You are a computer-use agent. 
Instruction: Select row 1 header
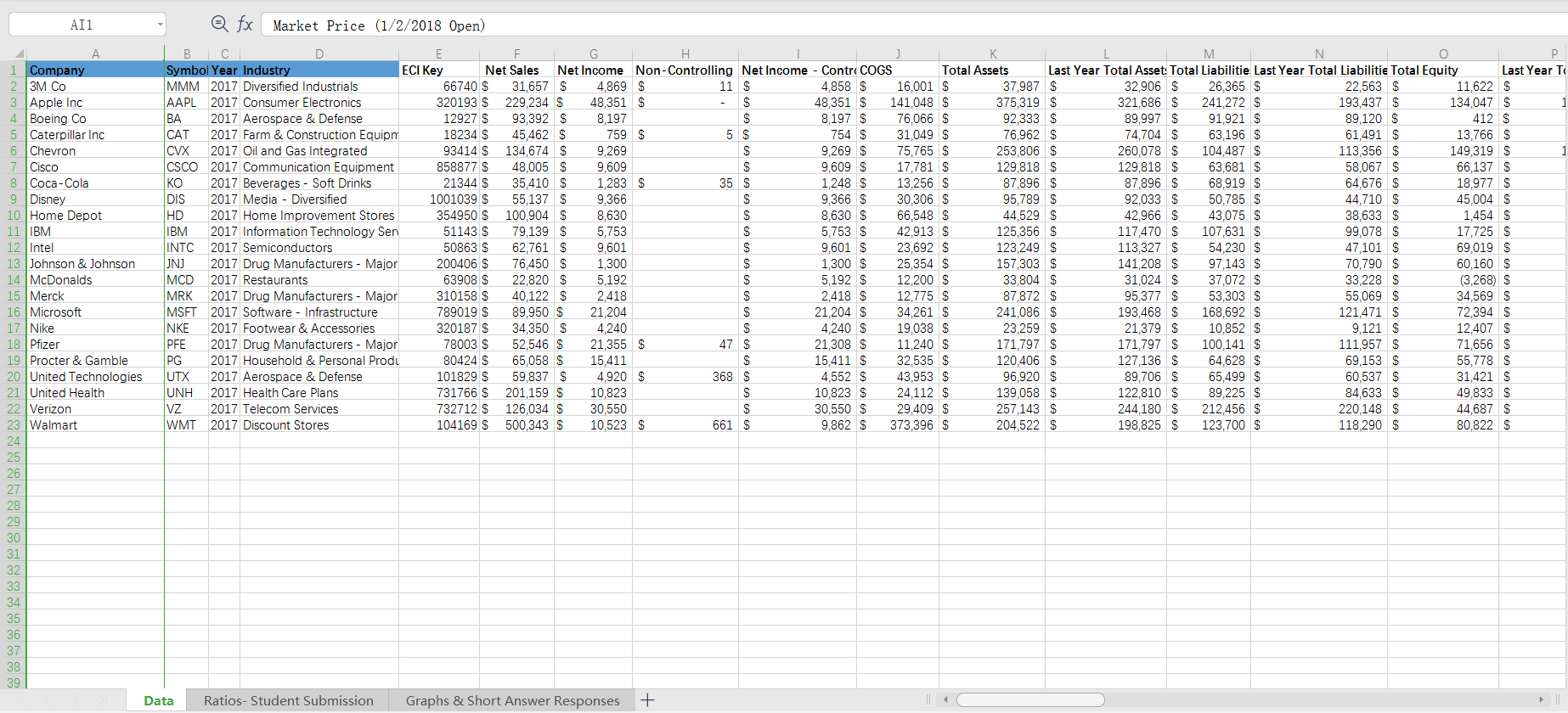[13, 70]
